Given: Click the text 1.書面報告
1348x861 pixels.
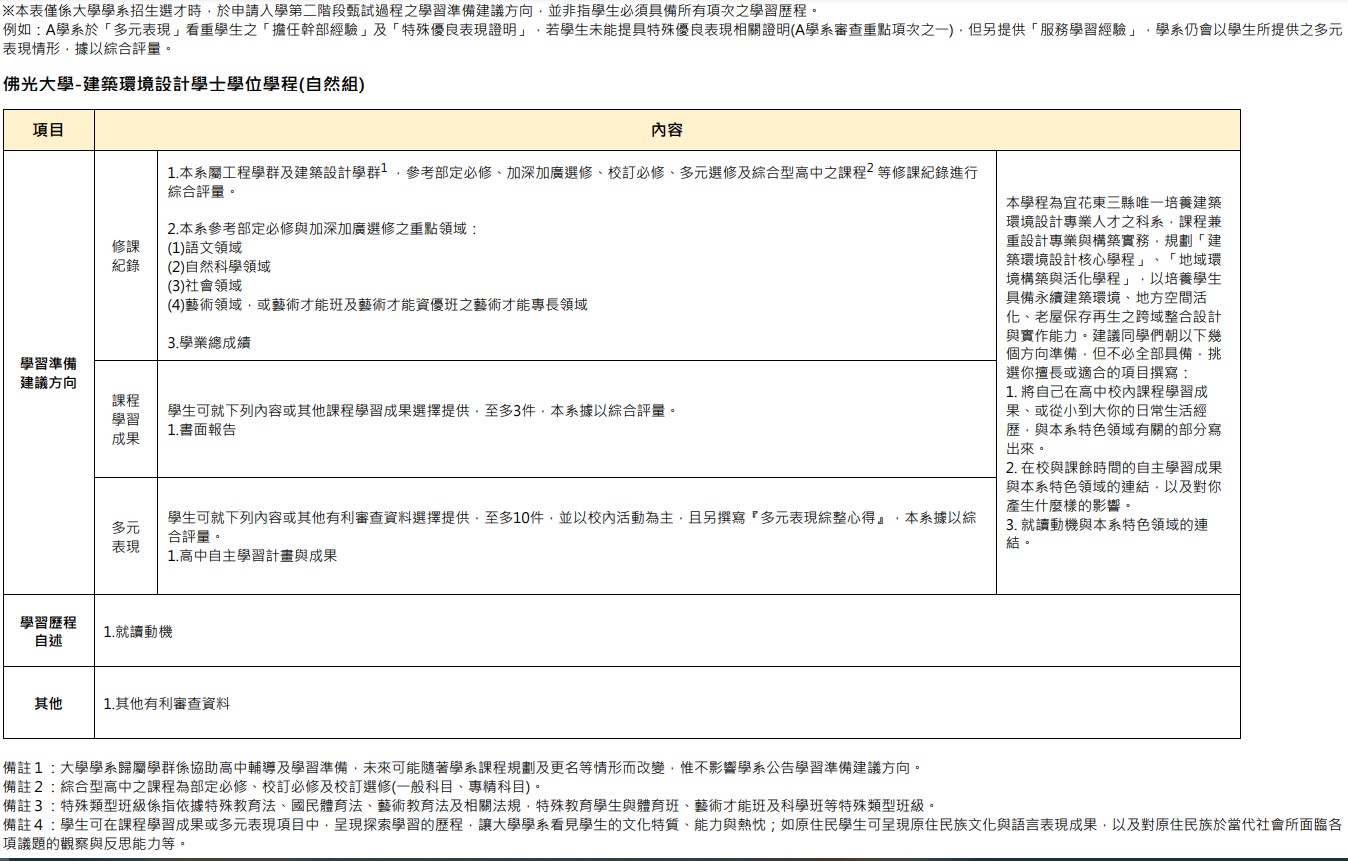Looking at the screenshot, I should tap(202, 429).
